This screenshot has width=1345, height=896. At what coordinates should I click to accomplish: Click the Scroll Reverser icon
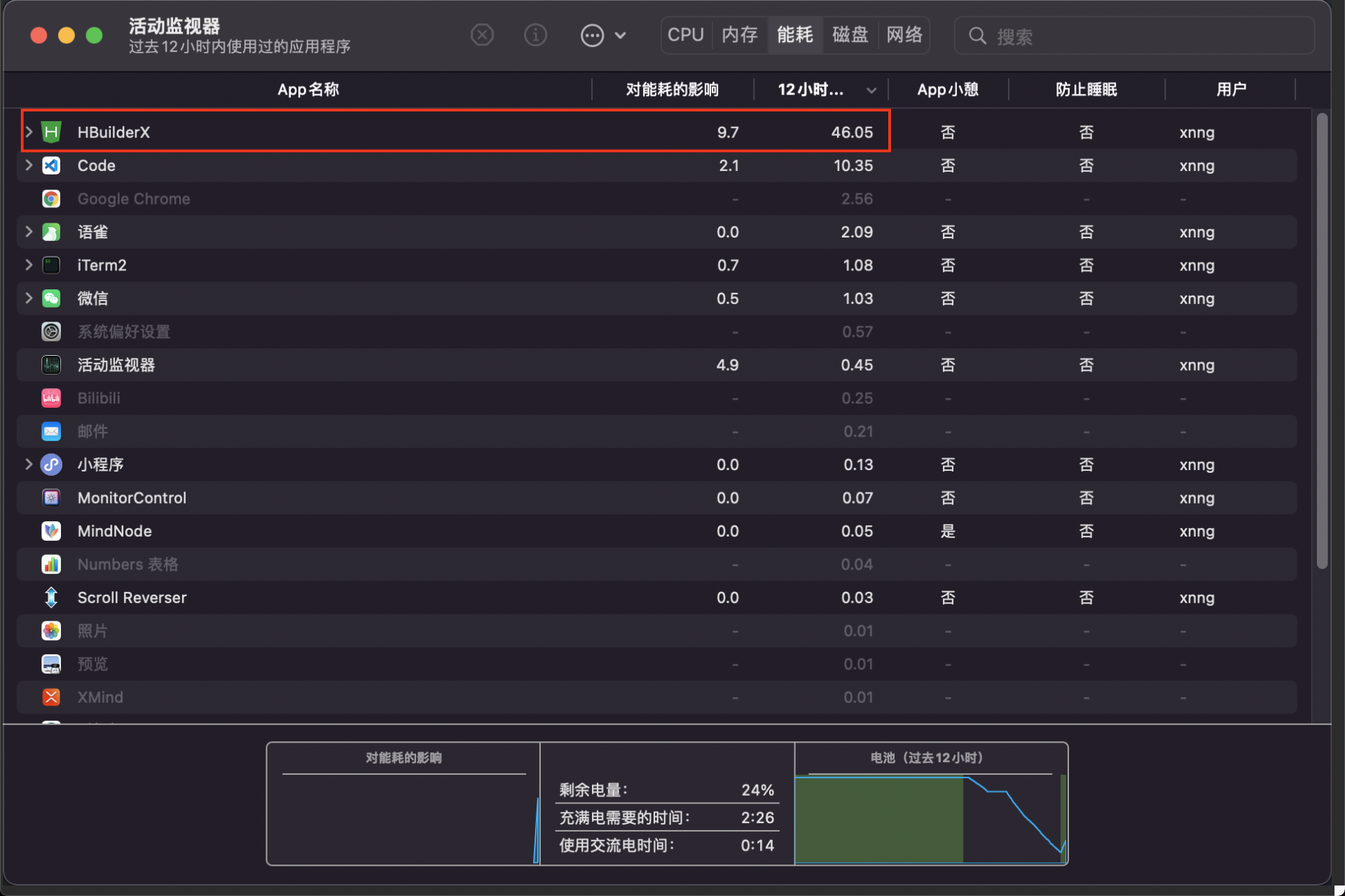point(51,598)
